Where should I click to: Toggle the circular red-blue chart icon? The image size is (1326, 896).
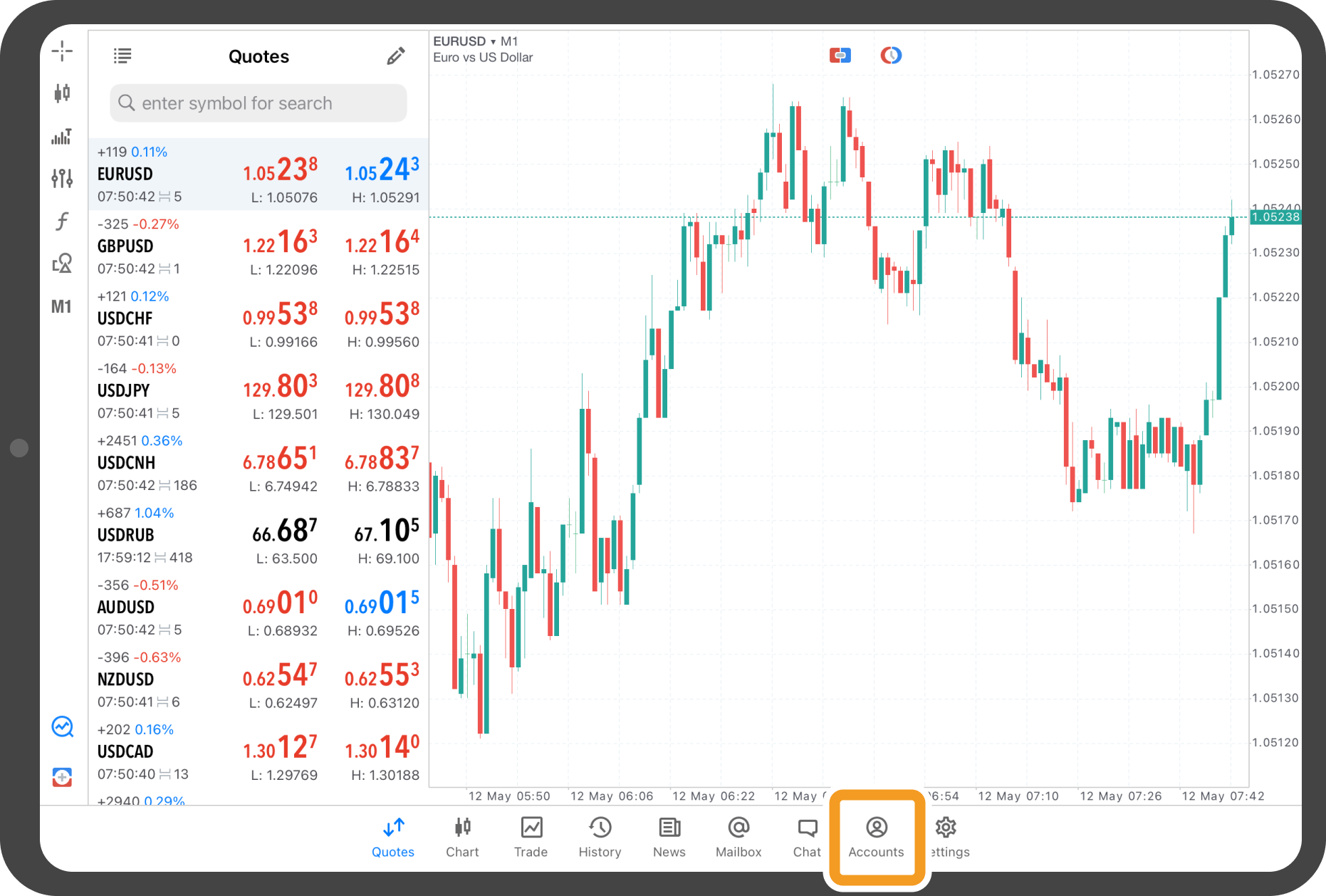(891, 55)
